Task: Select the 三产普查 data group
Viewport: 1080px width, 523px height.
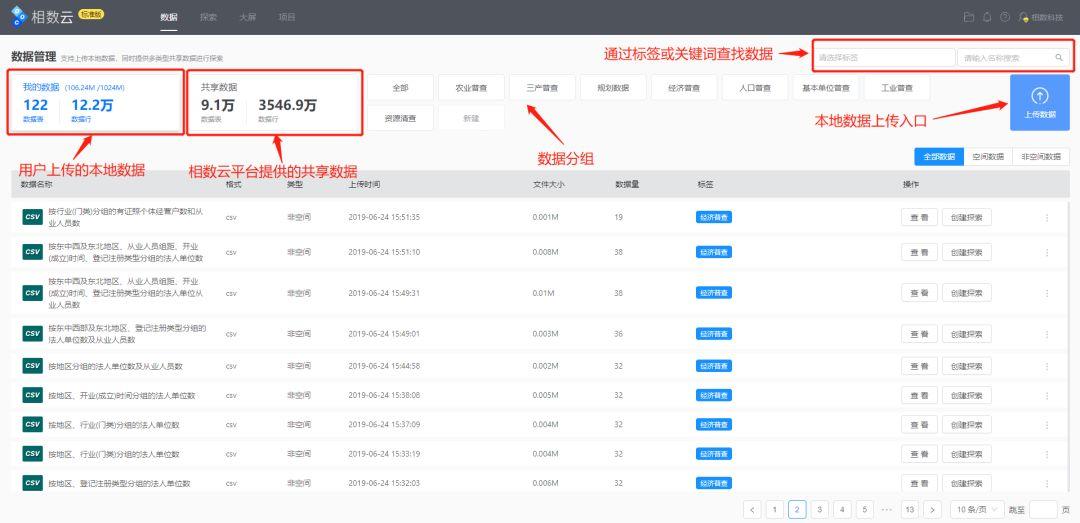Action: [x=542, y=88]
